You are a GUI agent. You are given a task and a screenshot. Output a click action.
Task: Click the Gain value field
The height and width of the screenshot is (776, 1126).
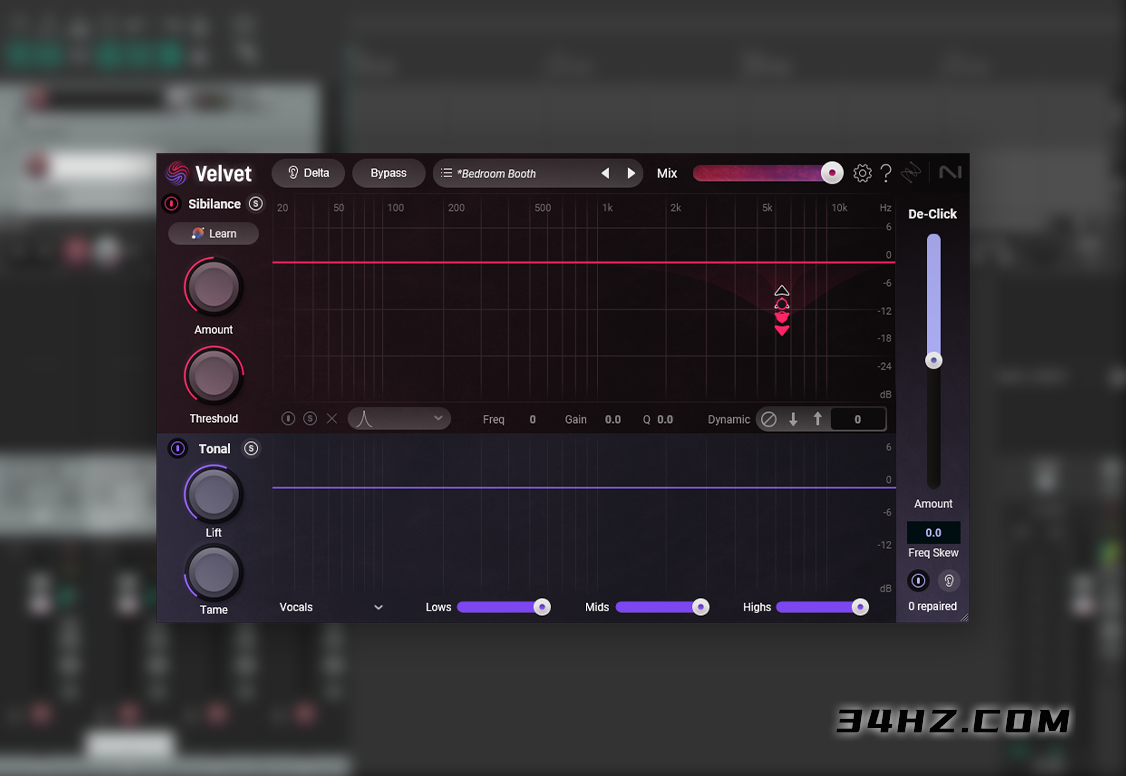point(613,419)
